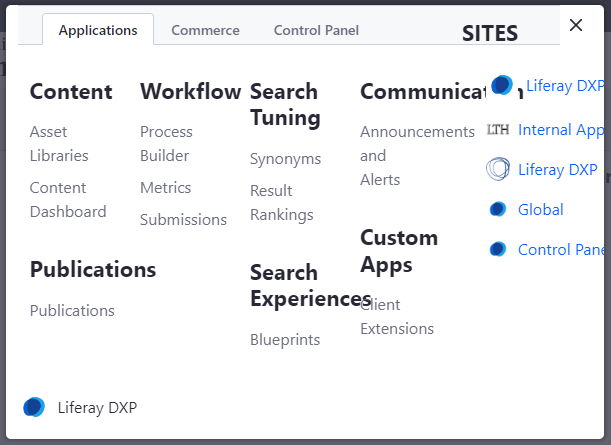
Task: Open the top Liferay DXP site link
Action: click(x=565, y=86)
